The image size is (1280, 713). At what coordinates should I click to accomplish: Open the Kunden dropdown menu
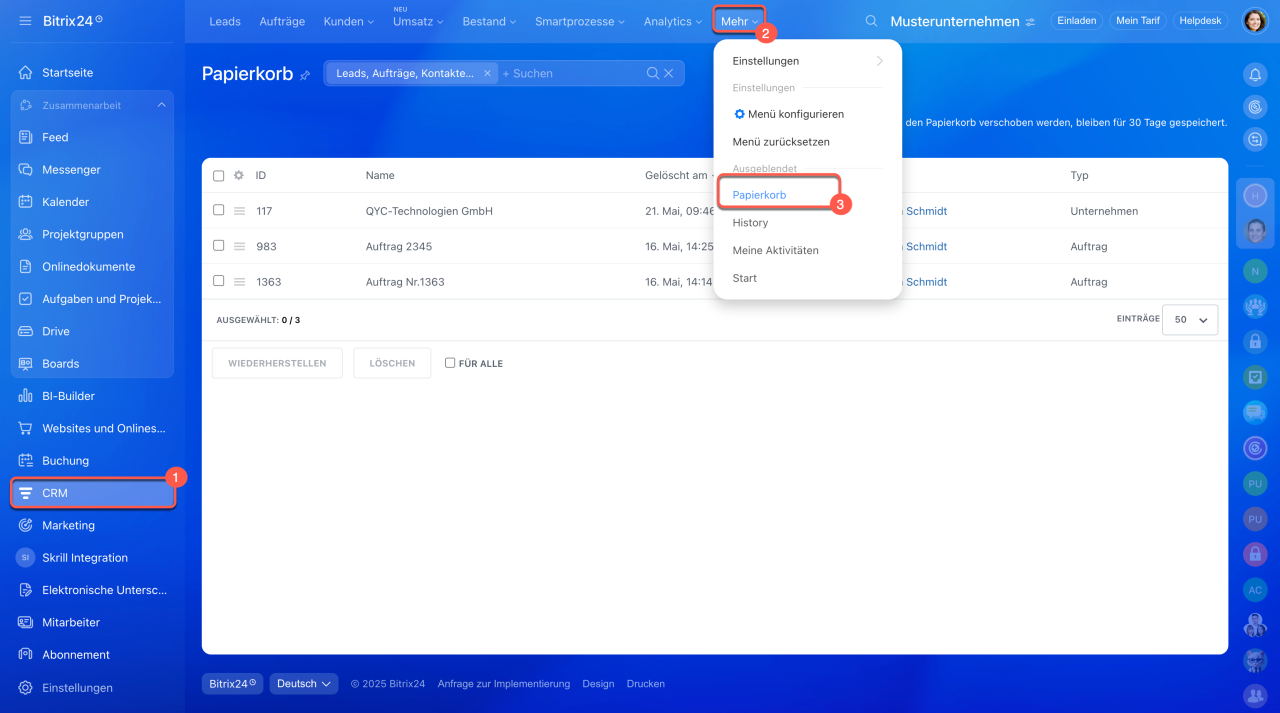[349, 21]
